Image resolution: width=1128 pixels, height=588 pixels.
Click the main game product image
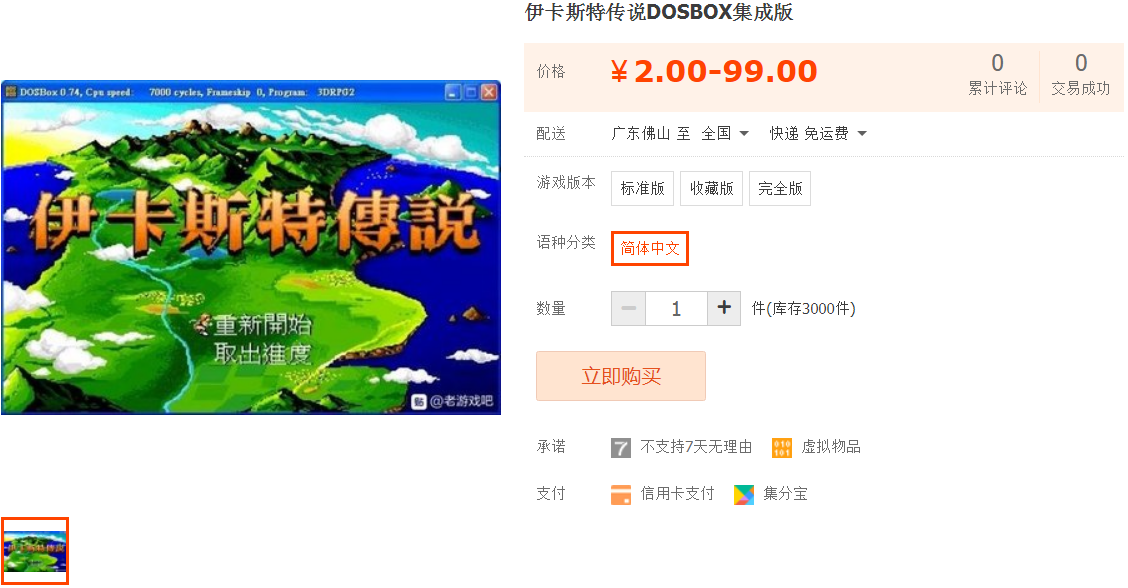(251, 248)
